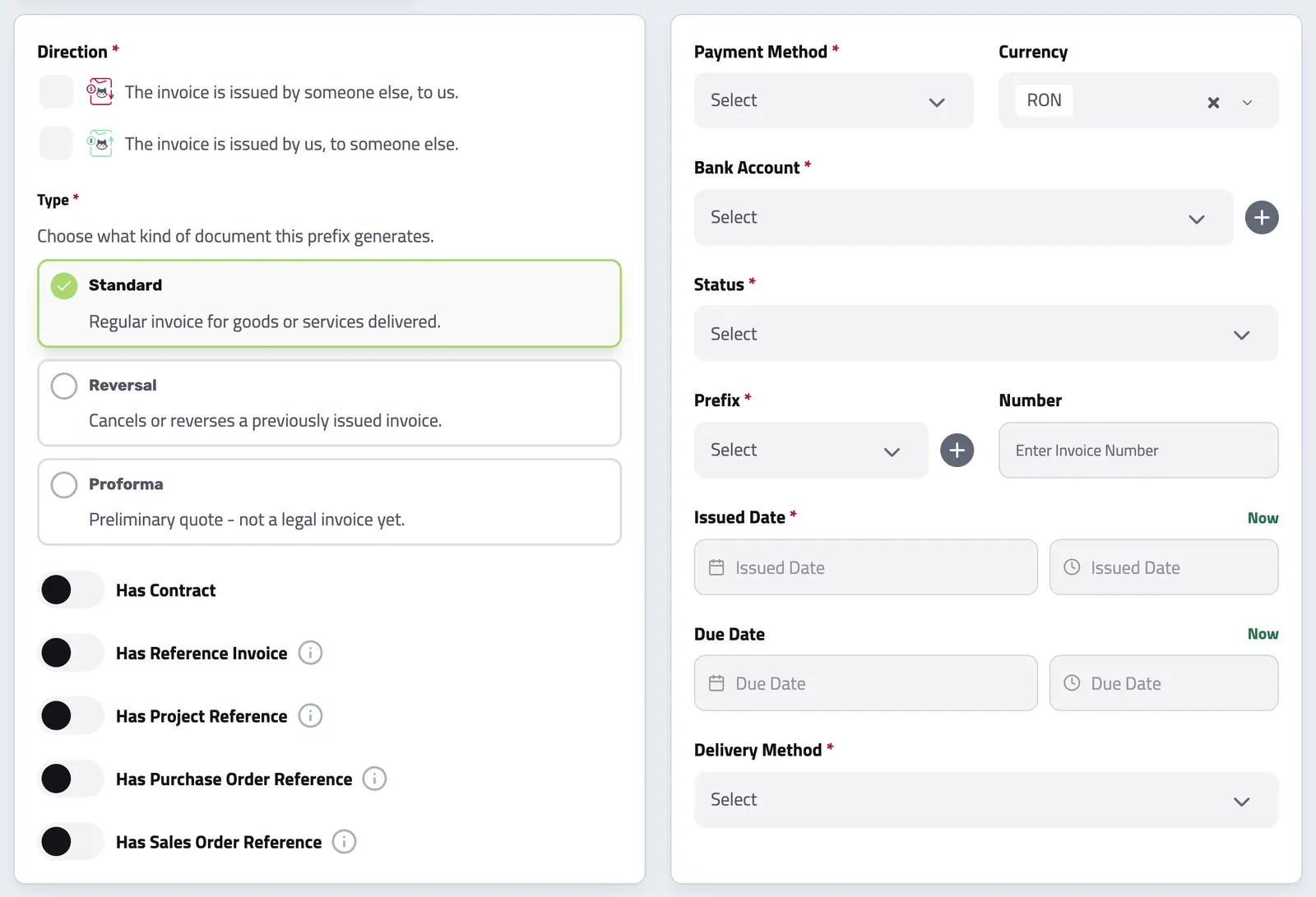Clear the RON currency with the X icon
The width and height of the screenshot is (1316, 897).
click(1213, 103)
